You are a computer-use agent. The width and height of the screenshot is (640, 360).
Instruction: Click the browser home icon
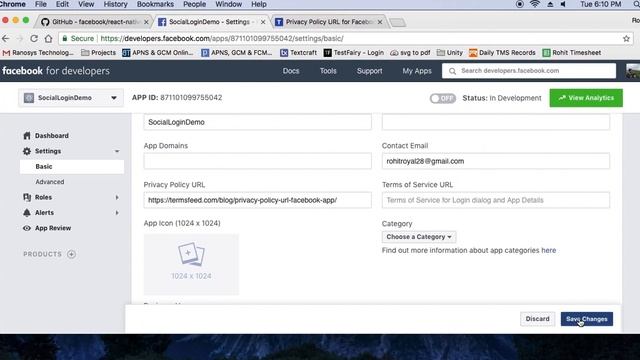[x=49, y=38]
